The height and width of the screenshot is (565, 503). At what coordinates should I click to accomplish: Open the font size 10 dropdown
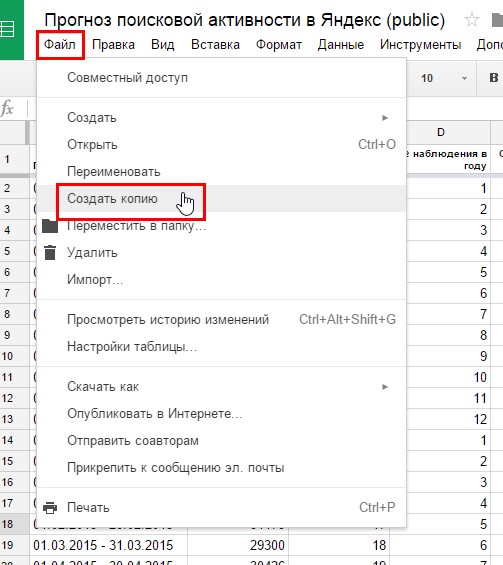(x=444, y=78)
